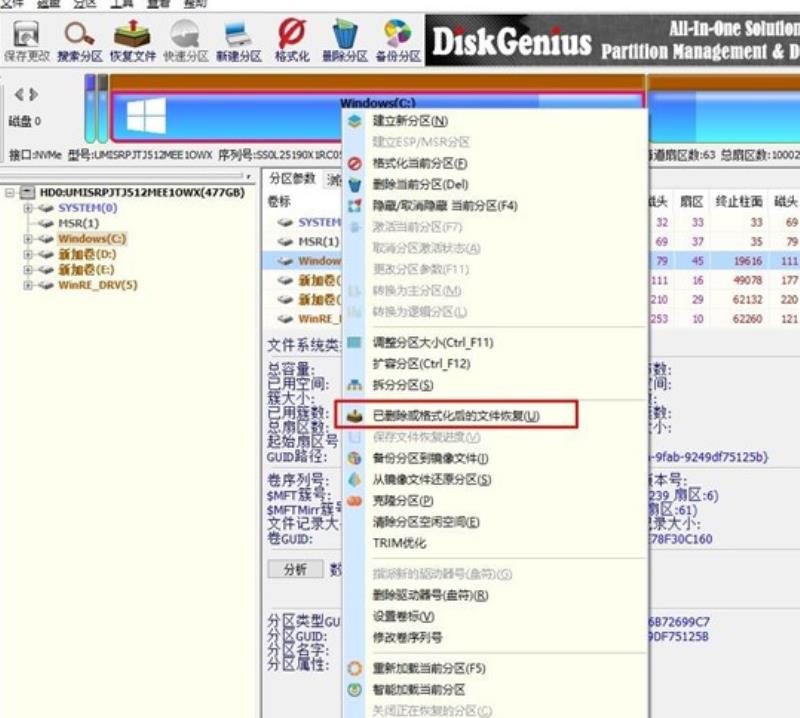Choose 建立新分区(N) from context menu
800x718 pixels.
pyautogui.click(x=410, y=121)
